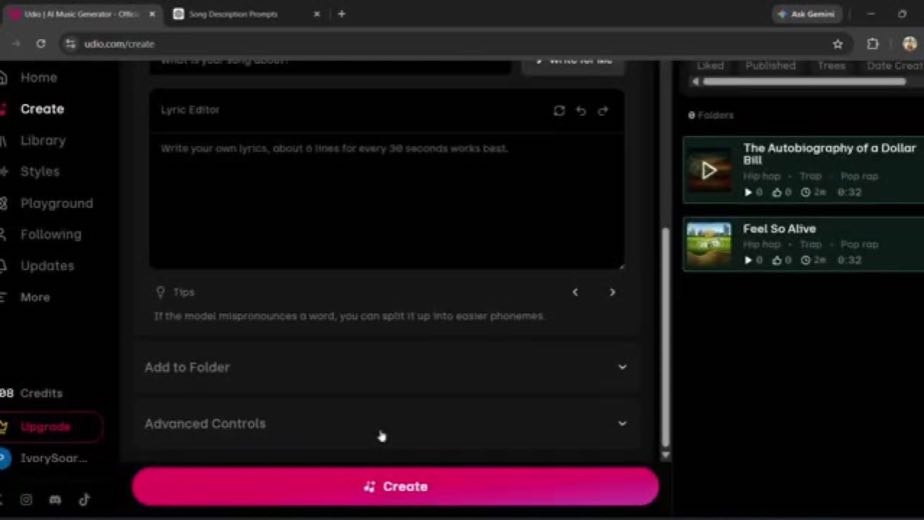Click the Tips lightbulb icon
The image size is (924, 520).
(160, 292)
